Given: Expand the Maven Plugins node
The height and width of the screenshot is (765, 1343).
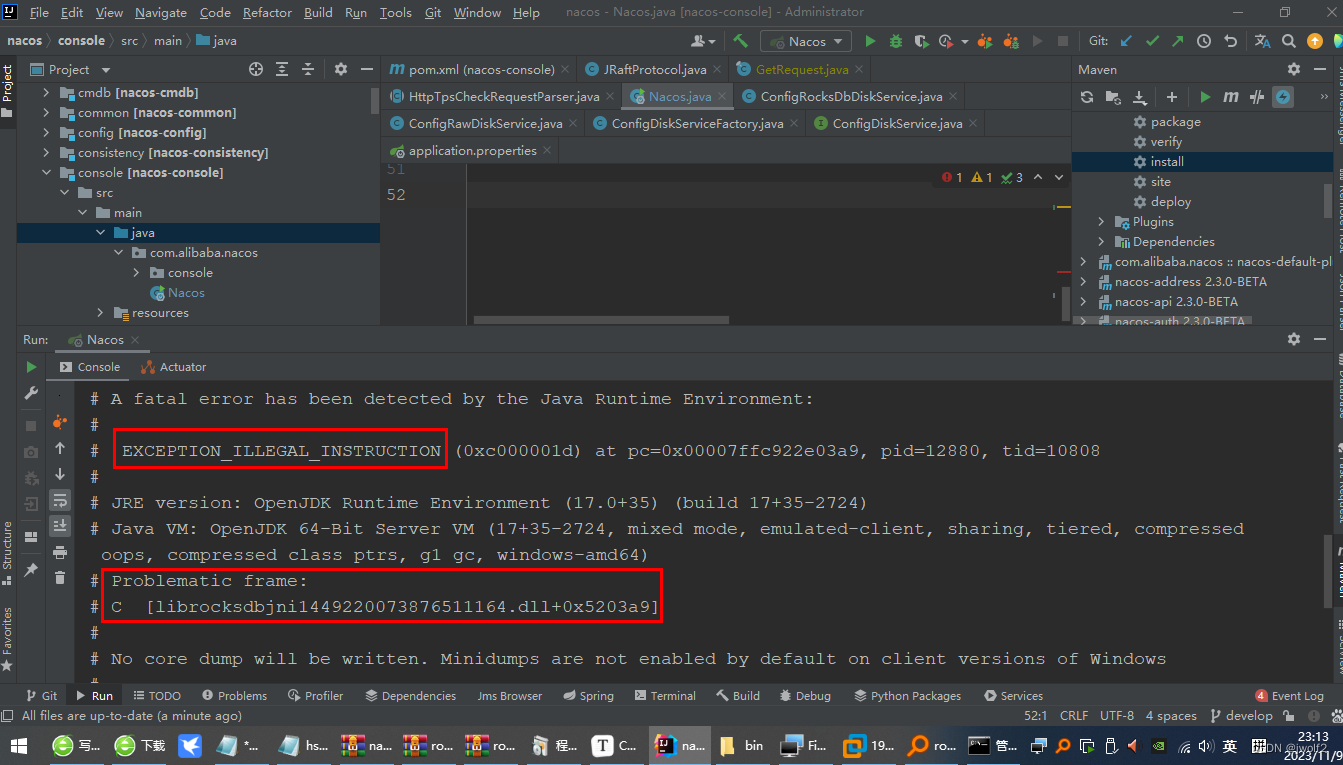Looking at the screenshot, I should point(1102,222).
